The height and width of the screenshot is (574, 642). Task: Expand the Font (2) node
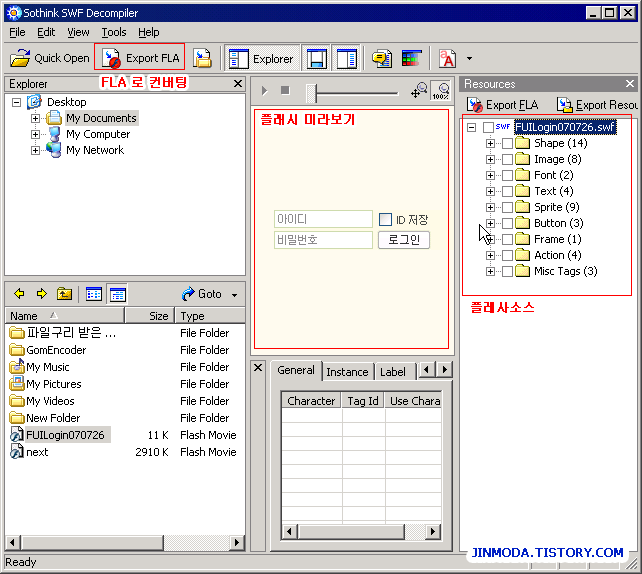tap(490, 175)
